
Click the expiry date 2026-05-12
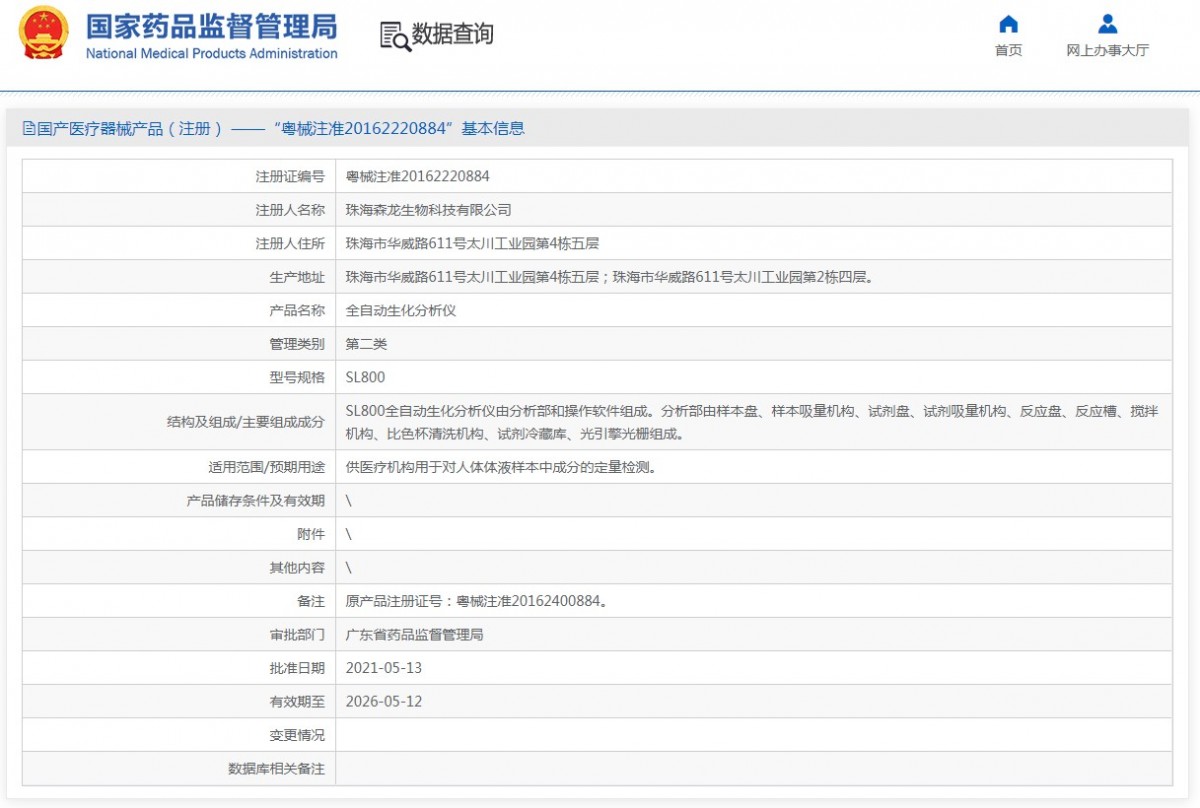click(383, 702)
